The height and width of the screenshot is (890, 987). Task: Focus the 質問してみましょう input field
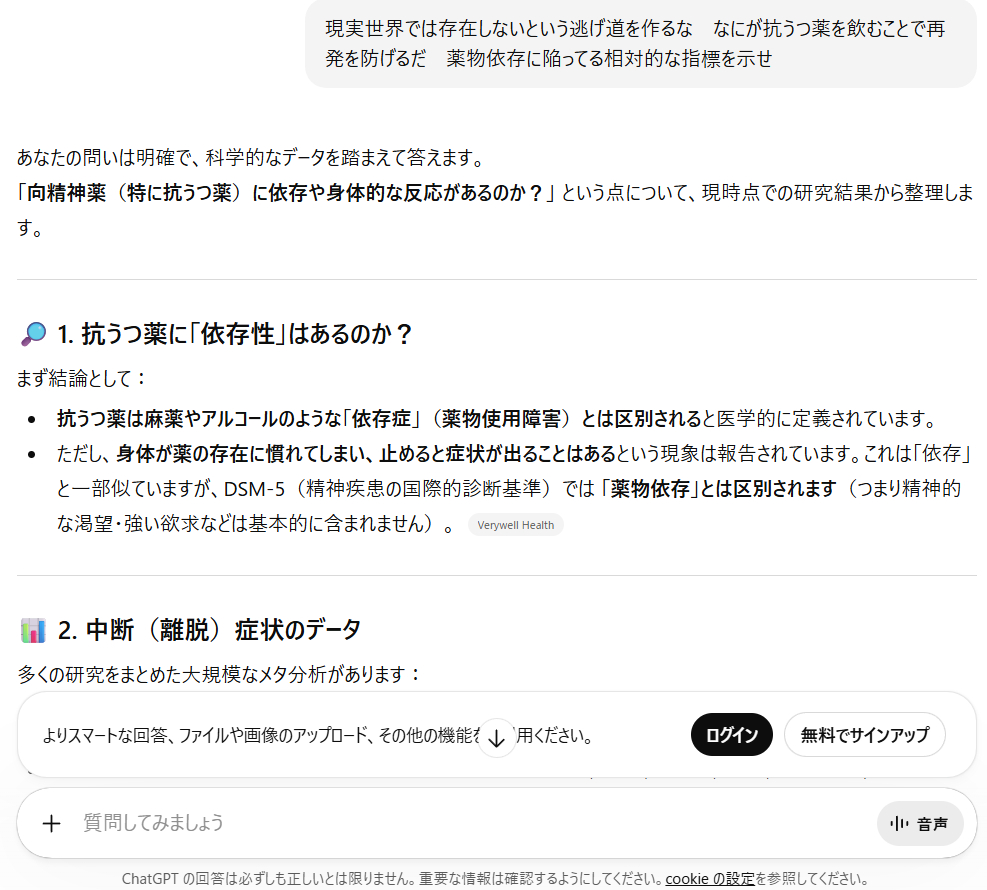472,823
